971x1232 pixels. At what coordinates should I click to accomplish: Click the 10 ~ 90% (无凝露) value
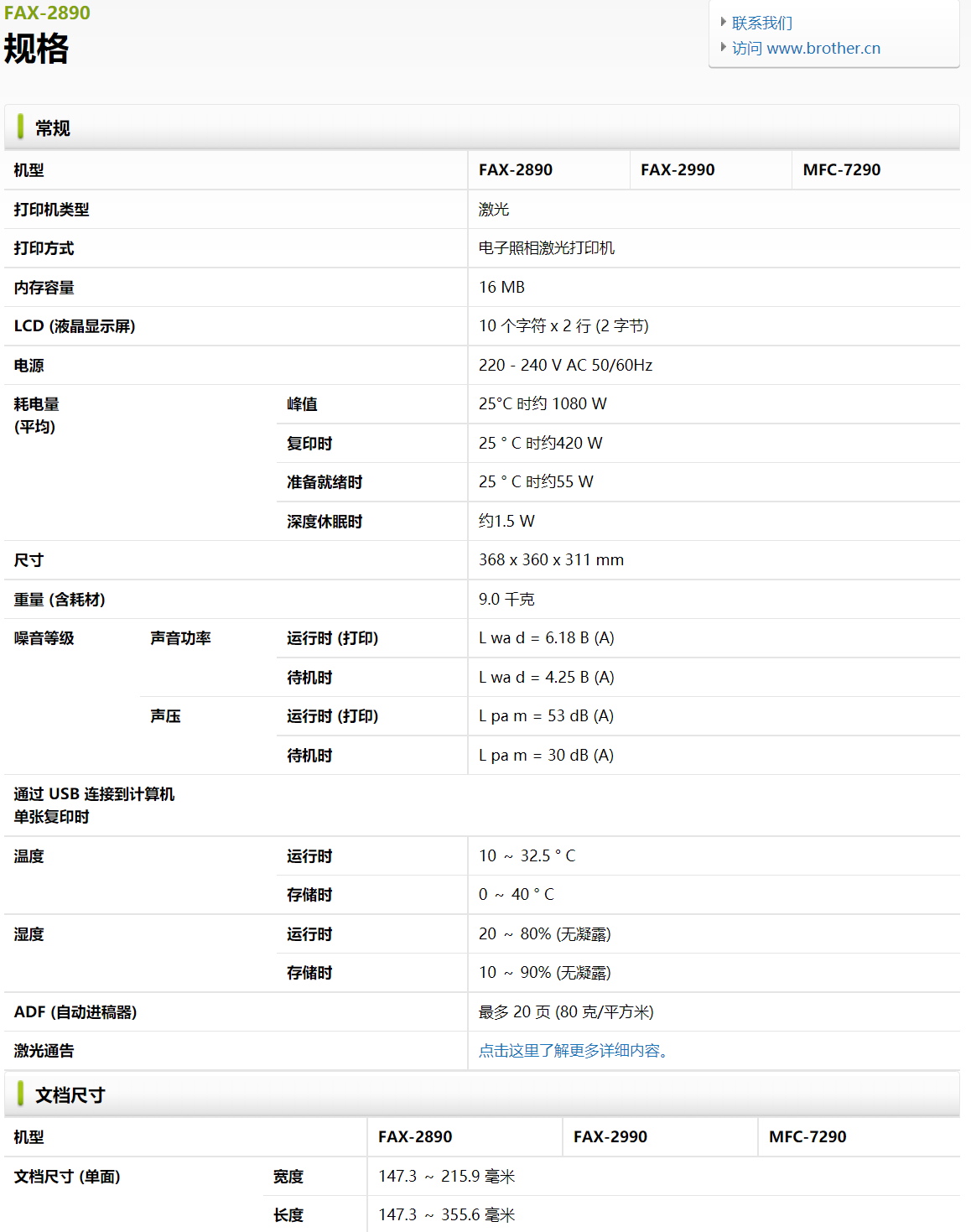(545, 973)
